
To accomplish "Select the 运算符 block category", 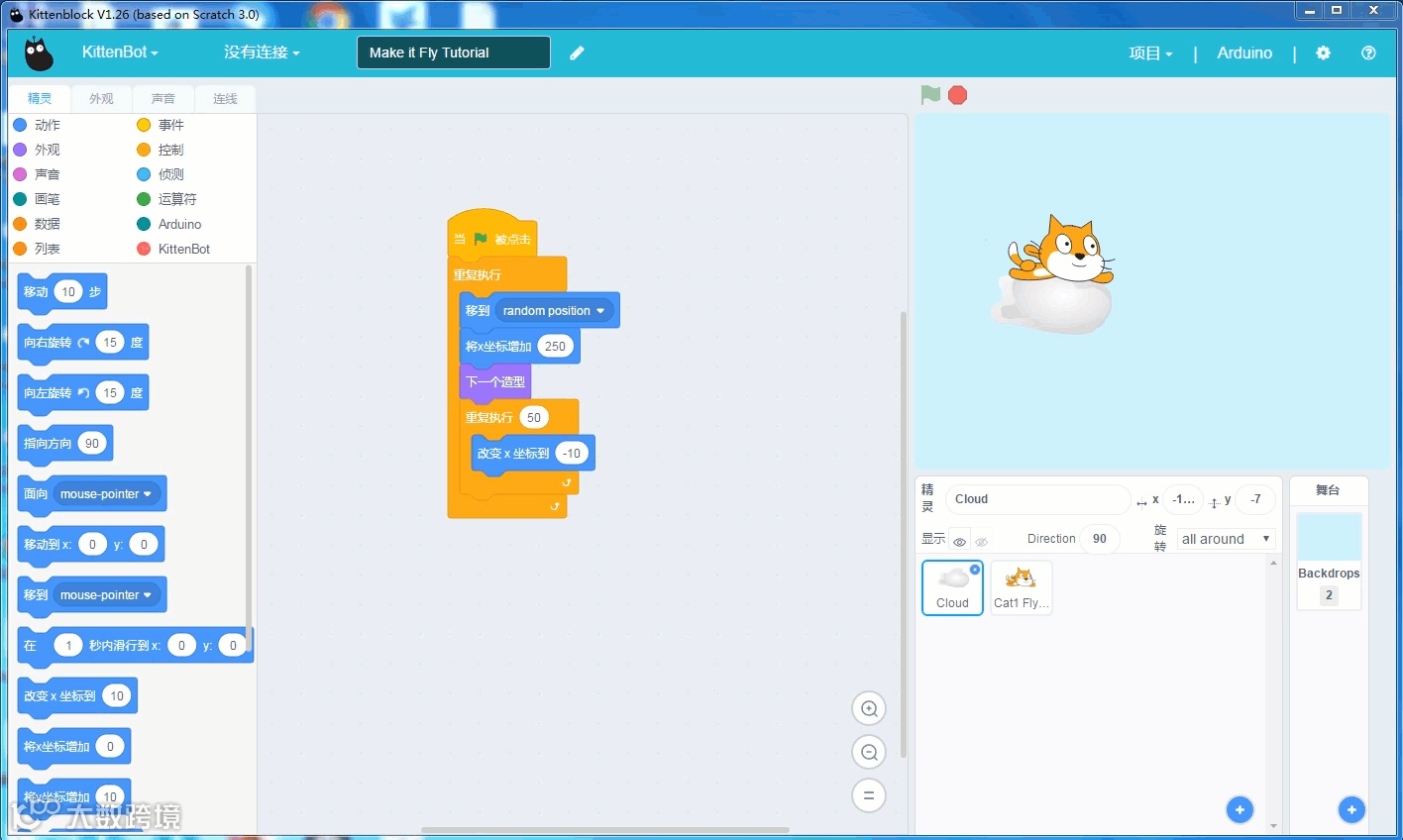I will (166, 199).
